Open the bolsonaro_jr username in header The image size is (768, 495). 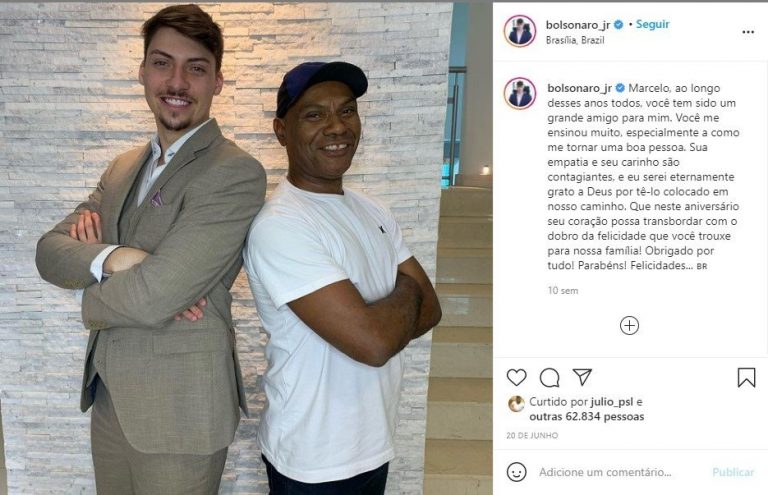pos(578,24)
